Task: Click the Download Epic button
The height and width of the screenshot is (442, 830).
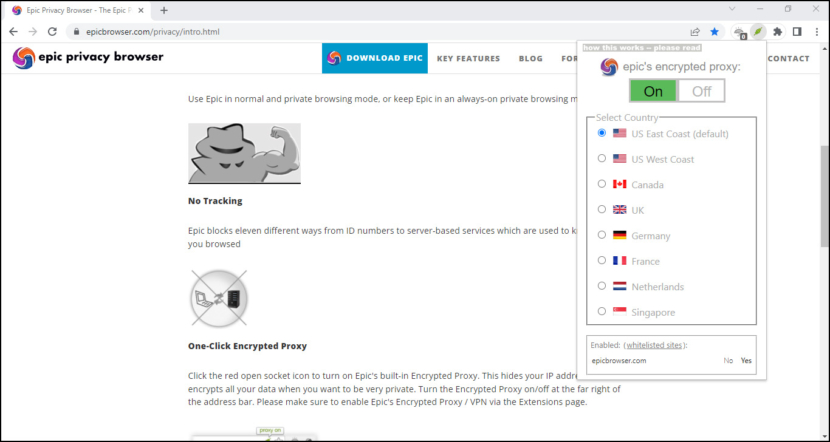Action: tap(375, 58)
